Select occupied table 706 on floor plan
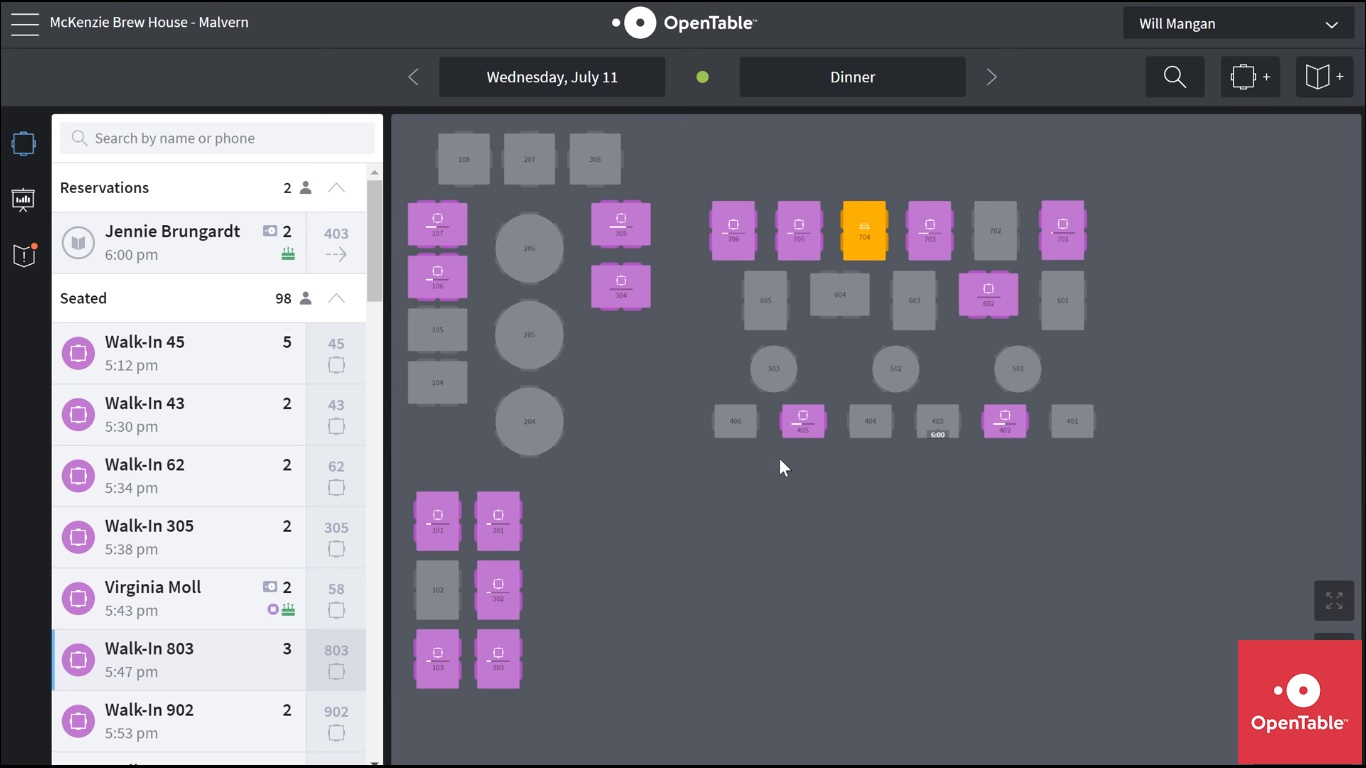The image size is (1366, 768). [733, 231]
